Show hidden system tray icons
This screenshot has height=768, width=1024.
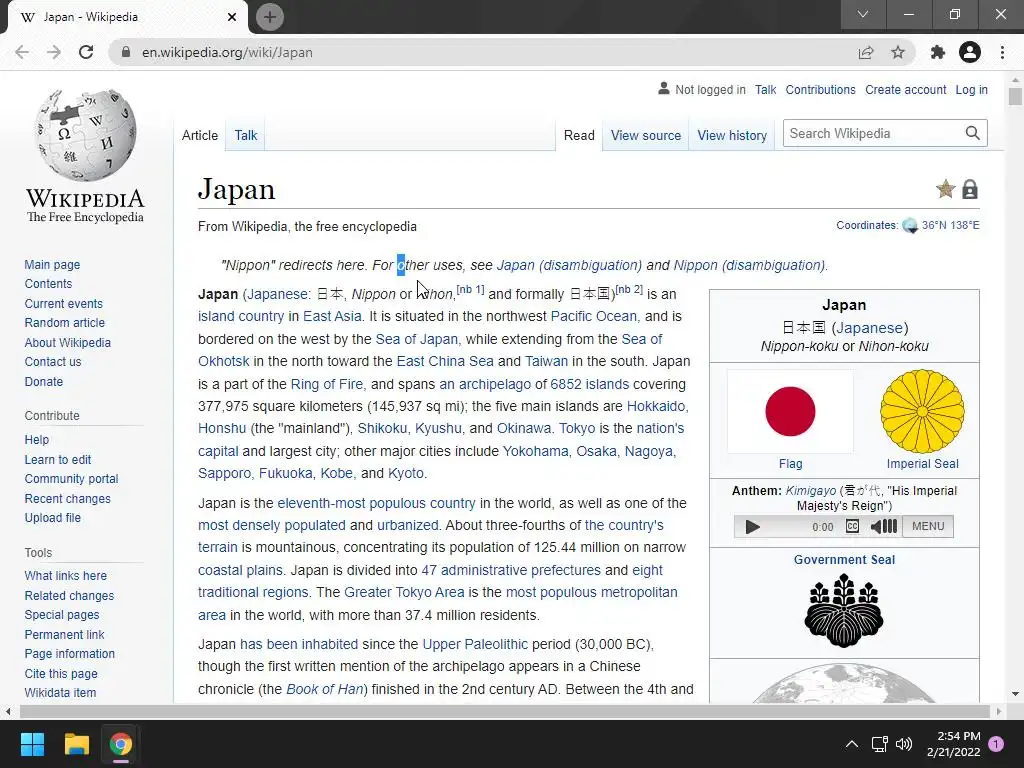tap(852, 744)
